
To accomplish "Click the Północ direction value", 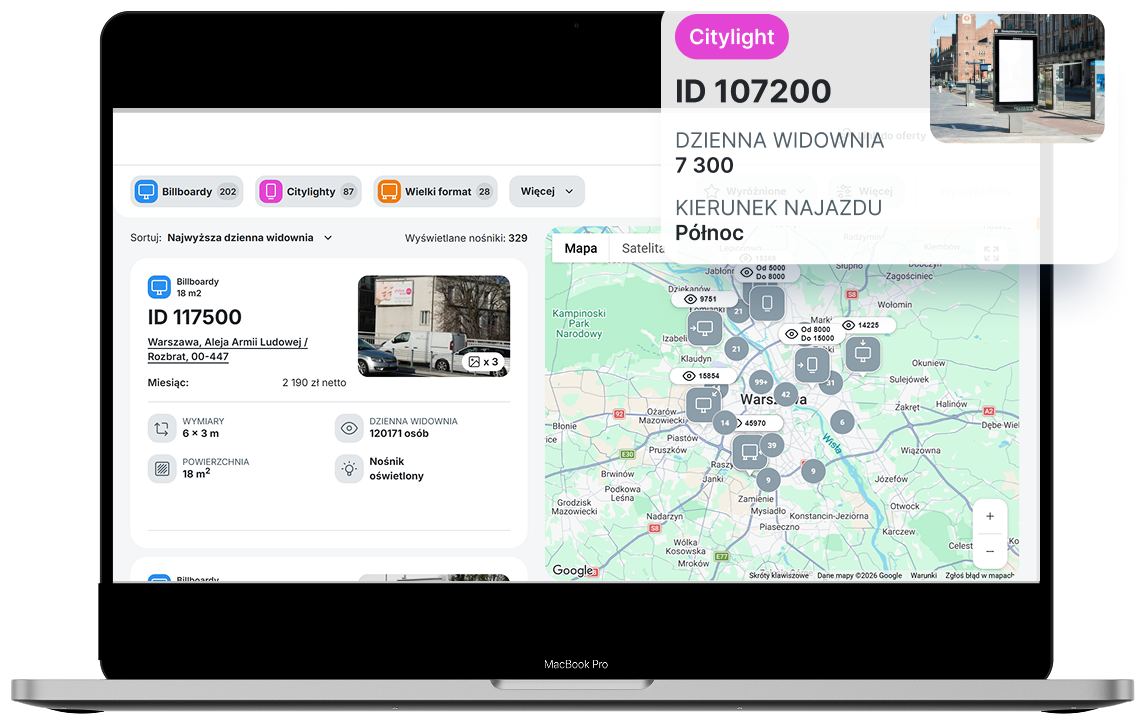I will point(709,233).
